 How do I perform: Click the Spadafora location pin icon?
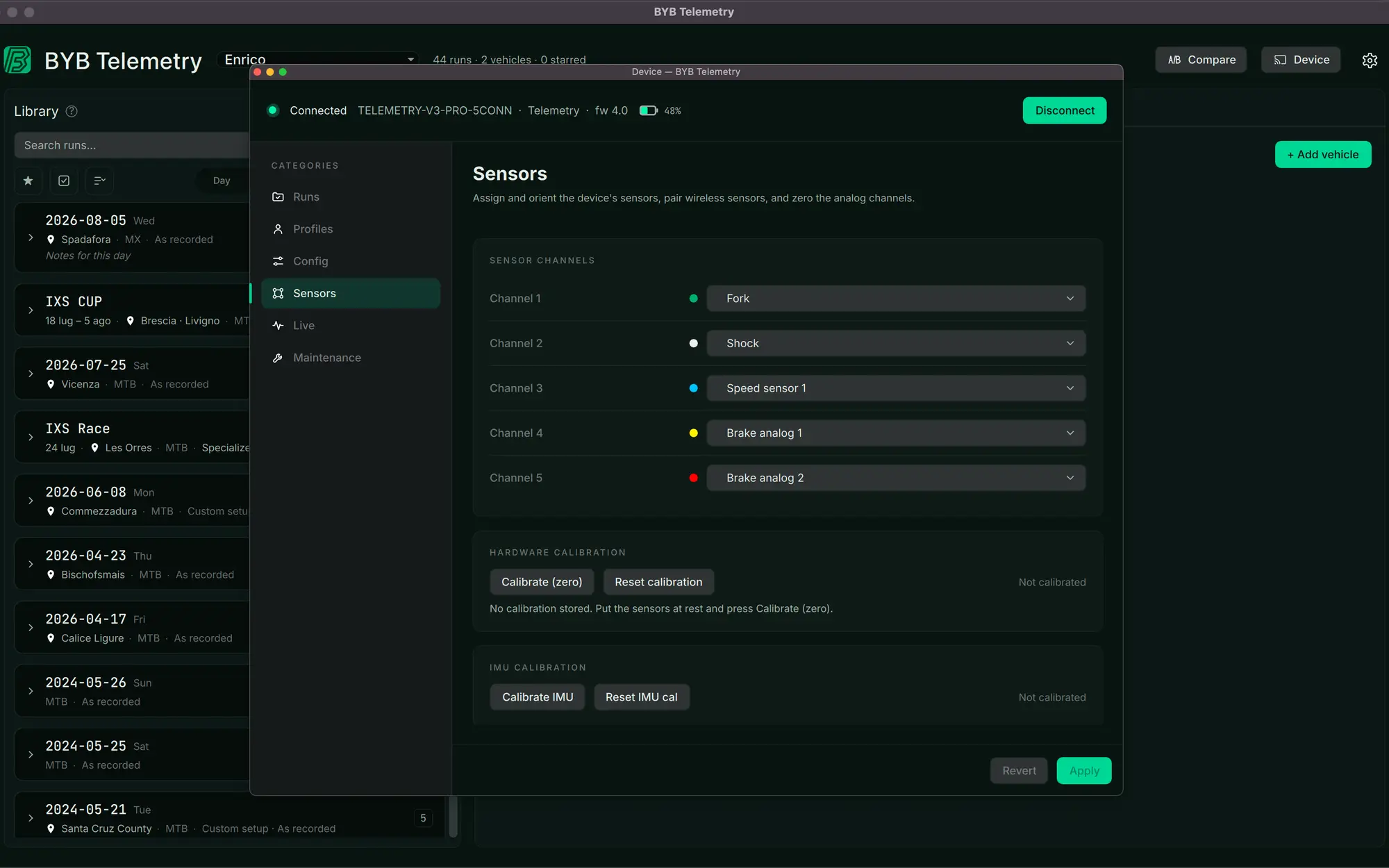coord(51,240)
